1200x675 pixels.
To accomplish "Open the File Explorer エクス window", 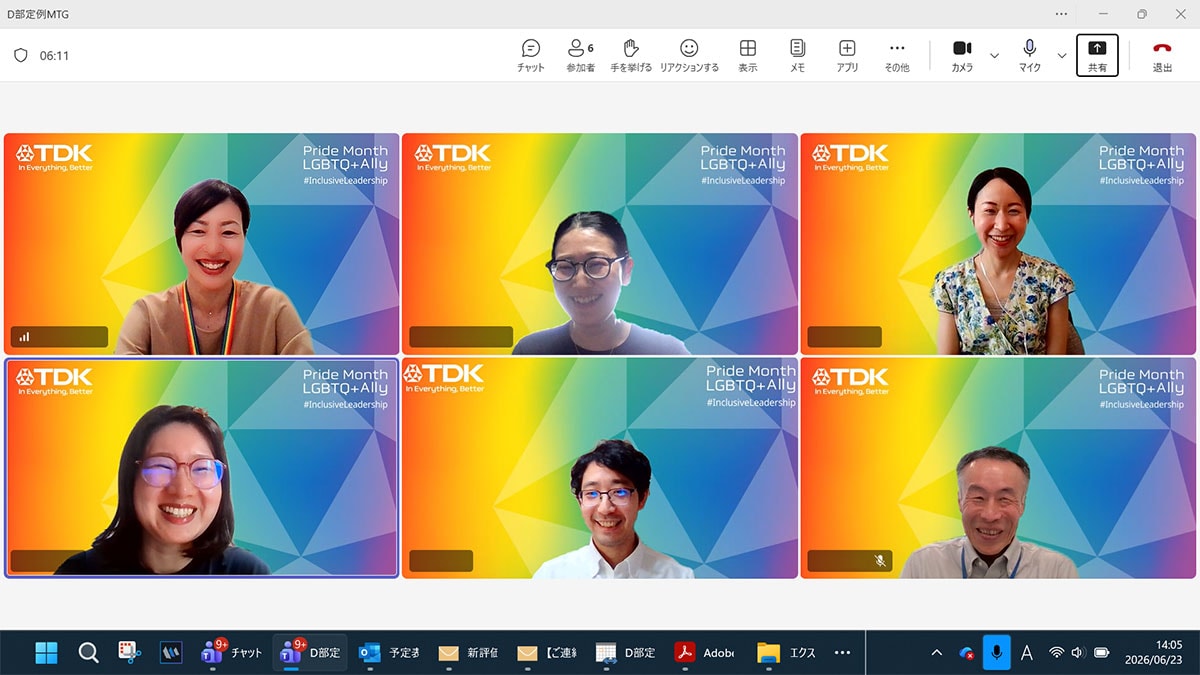I will pyautogui.click(x=786, y=653).
